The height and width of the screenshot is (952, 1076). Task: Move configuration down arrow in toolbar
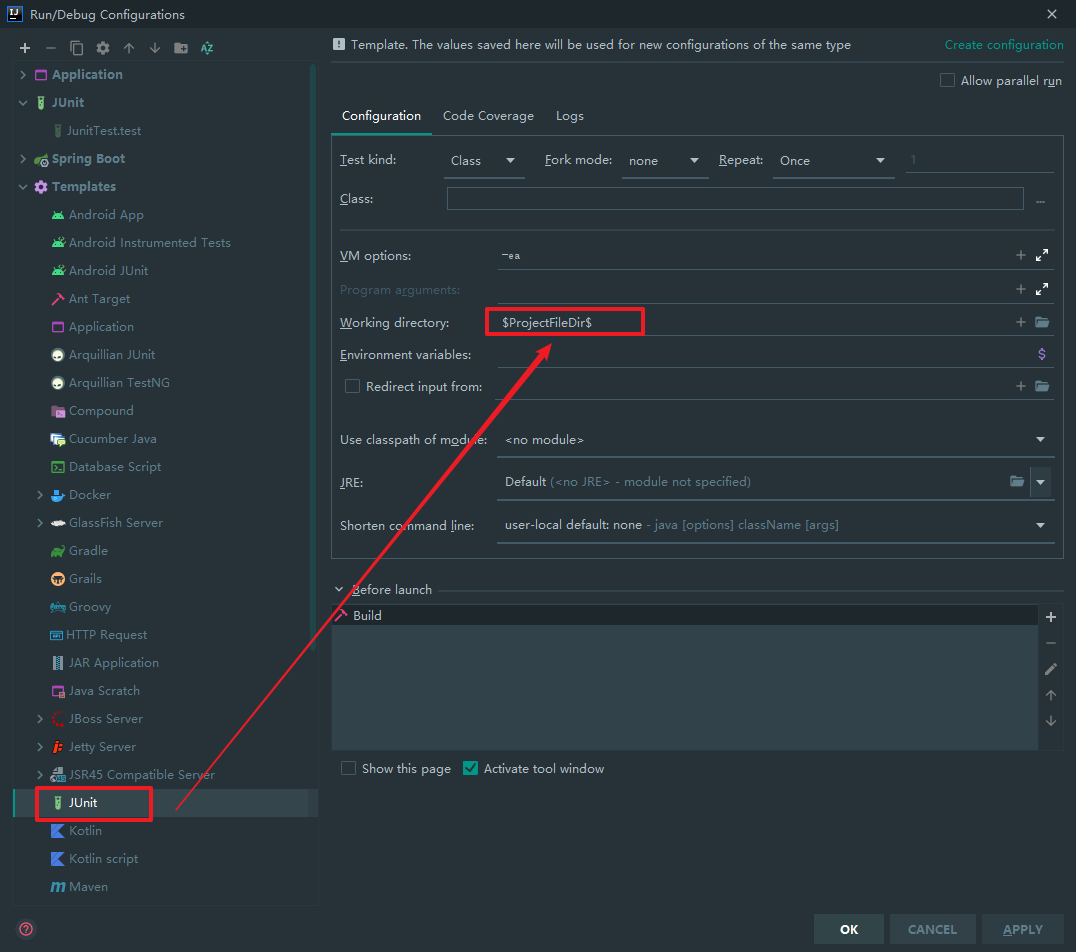[155, 48]
